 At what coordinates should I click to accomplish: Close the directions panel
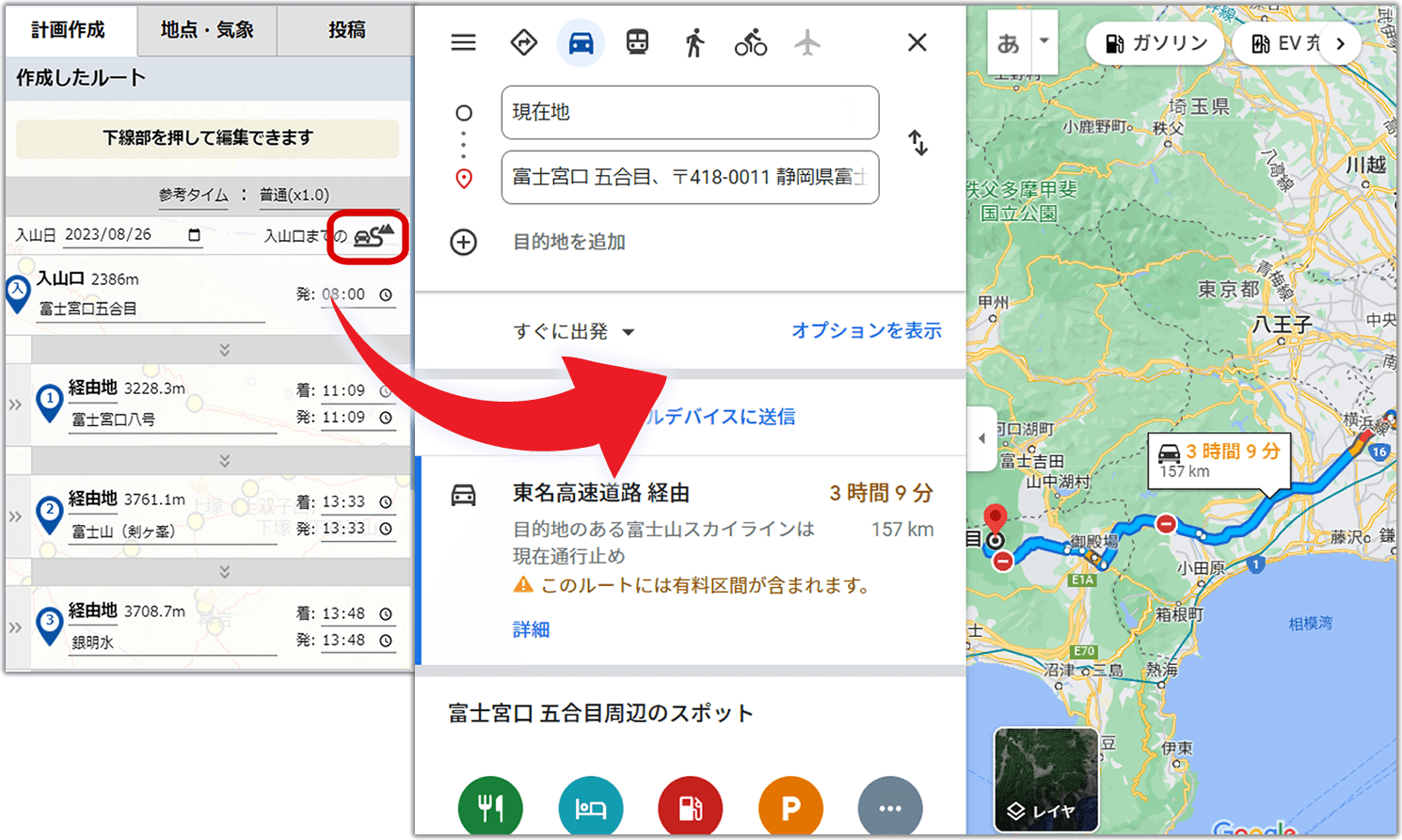(917, 43)
